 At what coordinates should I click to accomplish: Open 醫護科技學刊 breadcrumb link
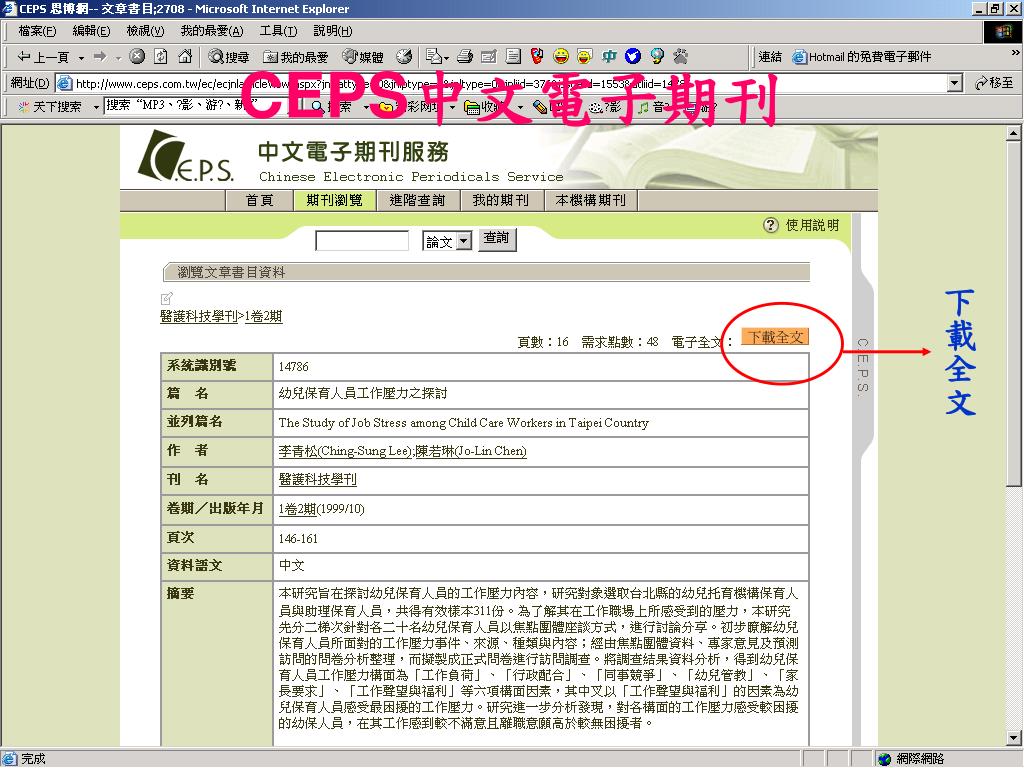[x=199, y=316]
